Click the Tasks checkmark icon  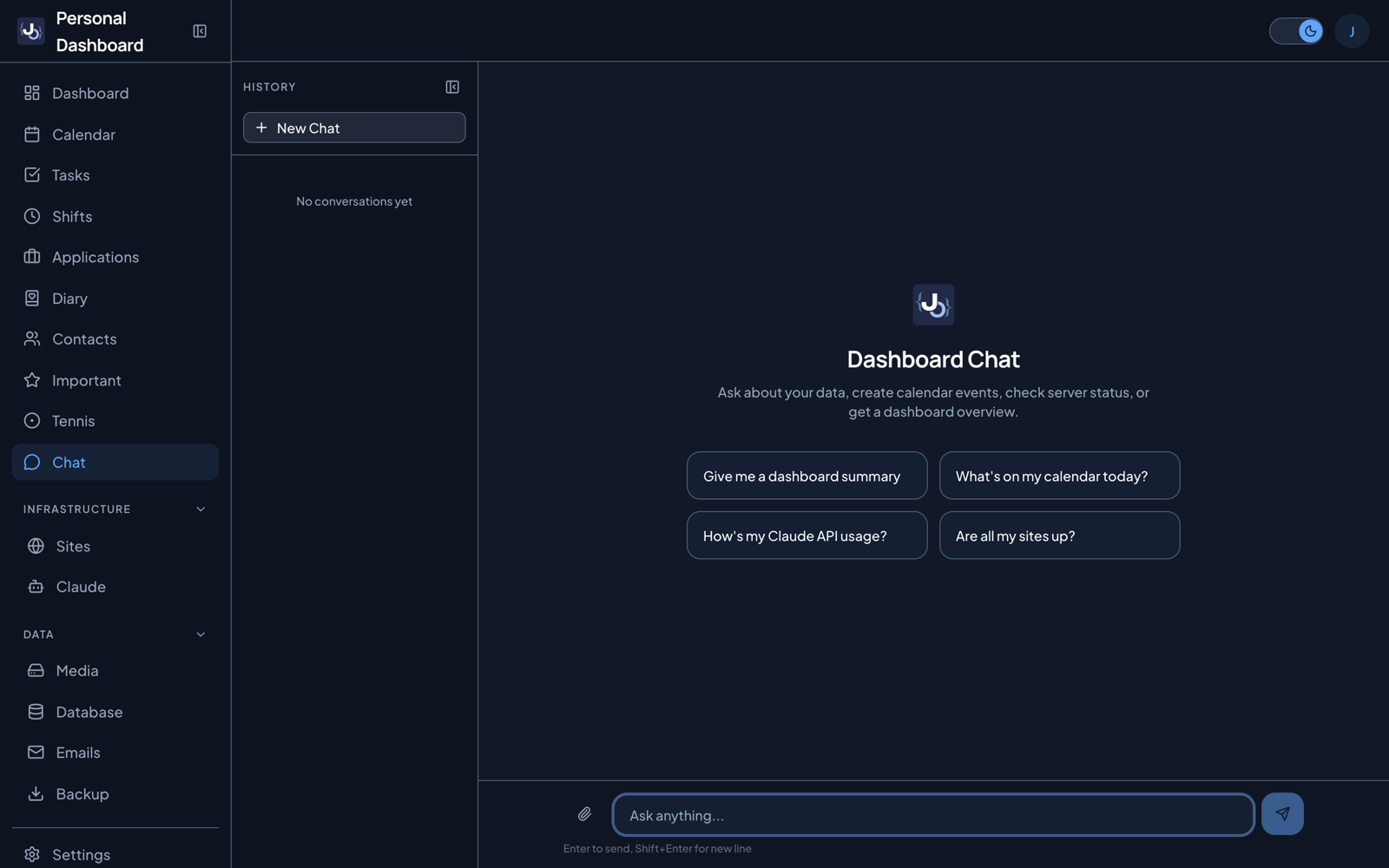tap(32, 175)
